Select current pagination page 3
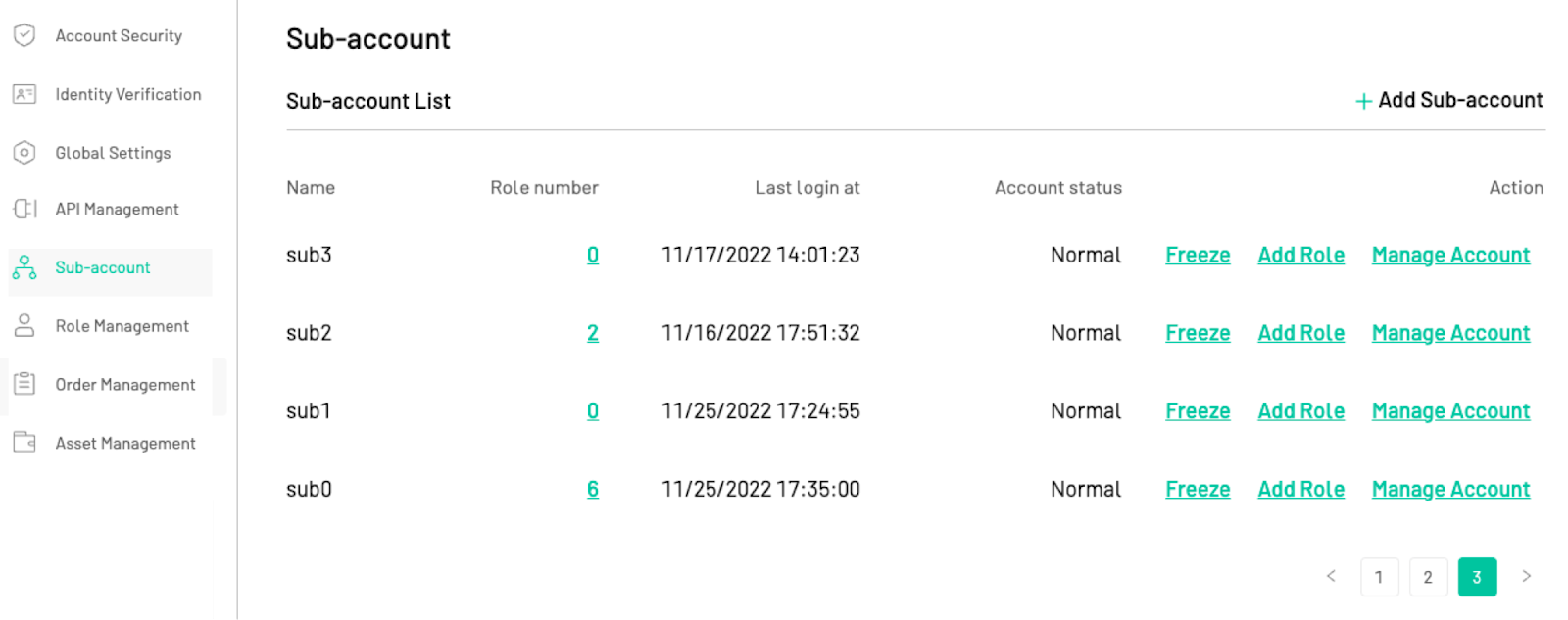 click(x=1477, y=577)
